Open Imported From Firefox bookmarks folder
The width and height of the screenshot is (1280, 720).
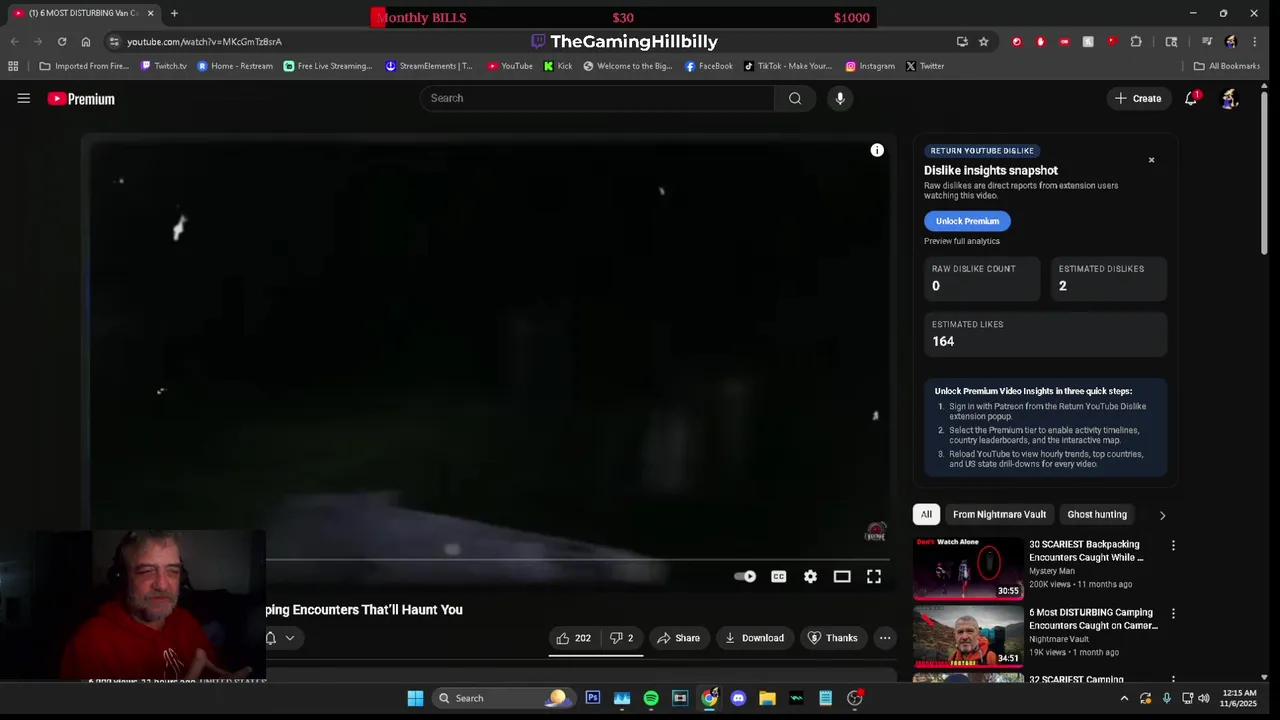tap(84, 66)
